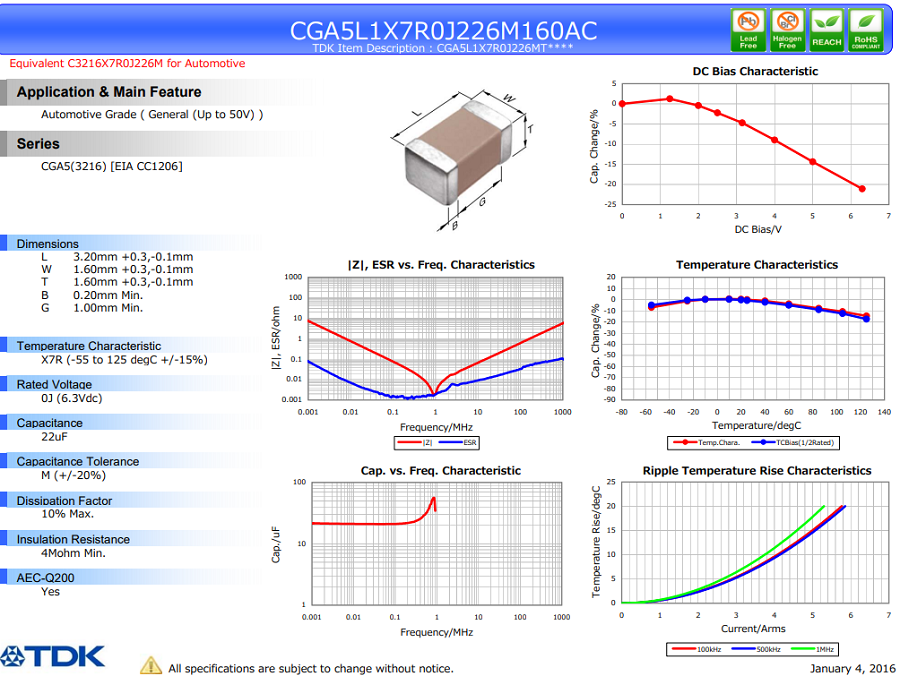The image size is (900, 676).
Task: Click the M (+/-20%) tolerance value
Action: [73, 475]
